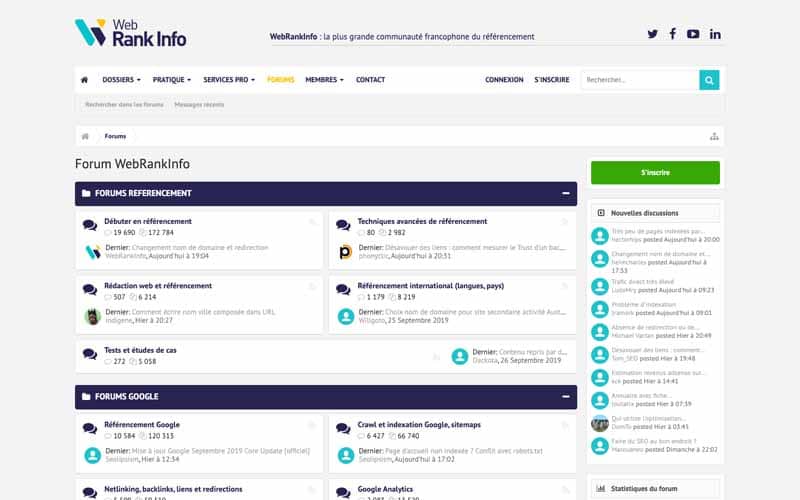Click the Rédaction web forum chat icon
The image size is (800, 500).
click(90, 289)
